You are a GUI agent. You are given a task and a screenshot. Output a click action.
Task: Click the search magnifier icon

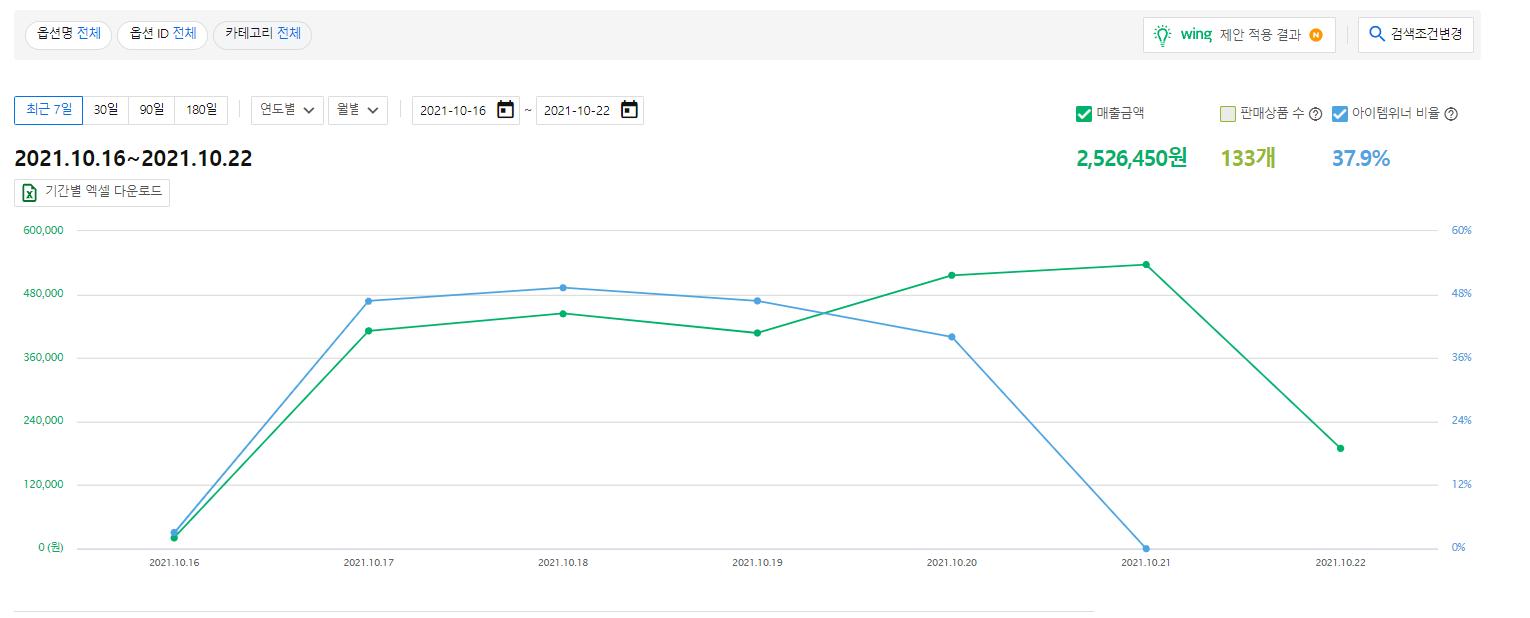[1377, 34]
